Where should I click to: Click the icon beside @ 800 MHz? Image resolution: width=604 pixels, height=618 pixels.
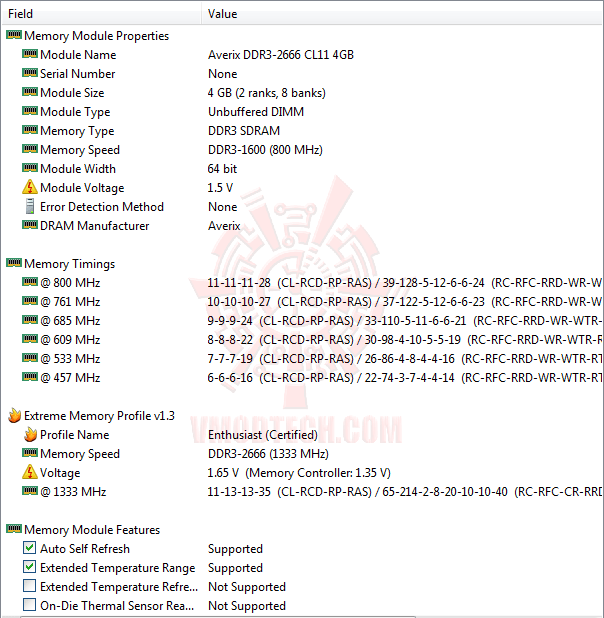pos(30,282)
